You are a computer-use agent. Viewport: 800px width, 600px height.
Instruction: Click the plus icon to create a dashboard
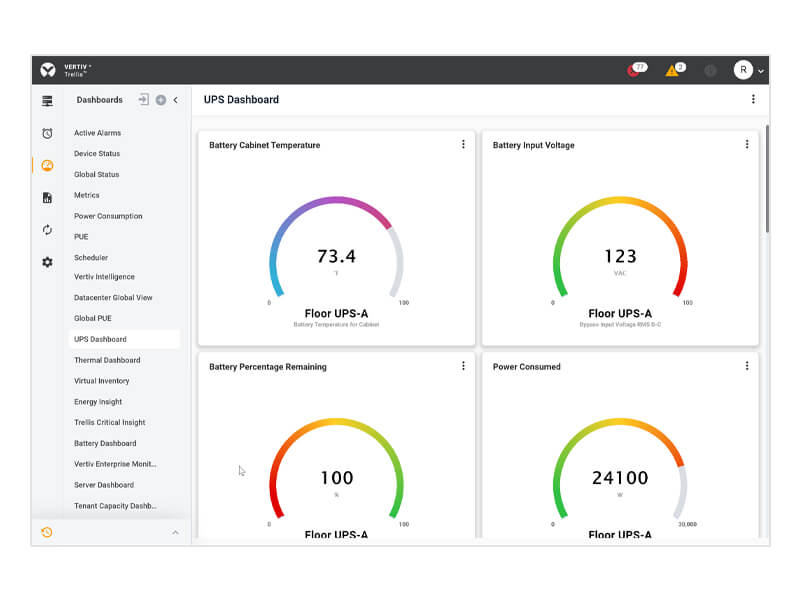(x=160, y=100)
